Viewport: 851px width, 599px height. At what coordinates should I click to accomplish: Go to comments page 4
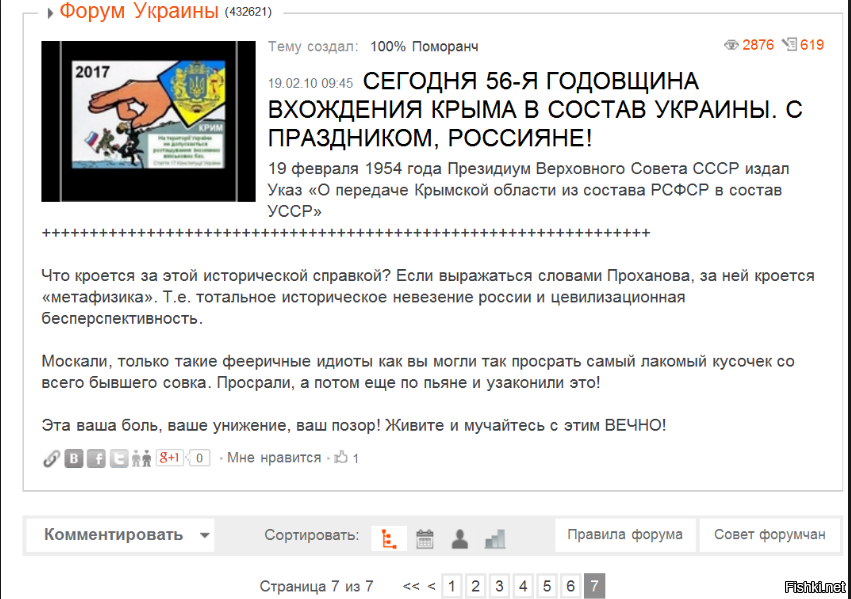click(x=523, y=586)
